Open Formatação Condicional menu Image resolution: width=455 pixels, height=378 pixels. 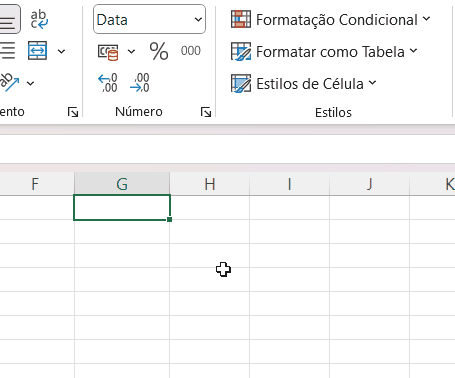tap(331, 19)
